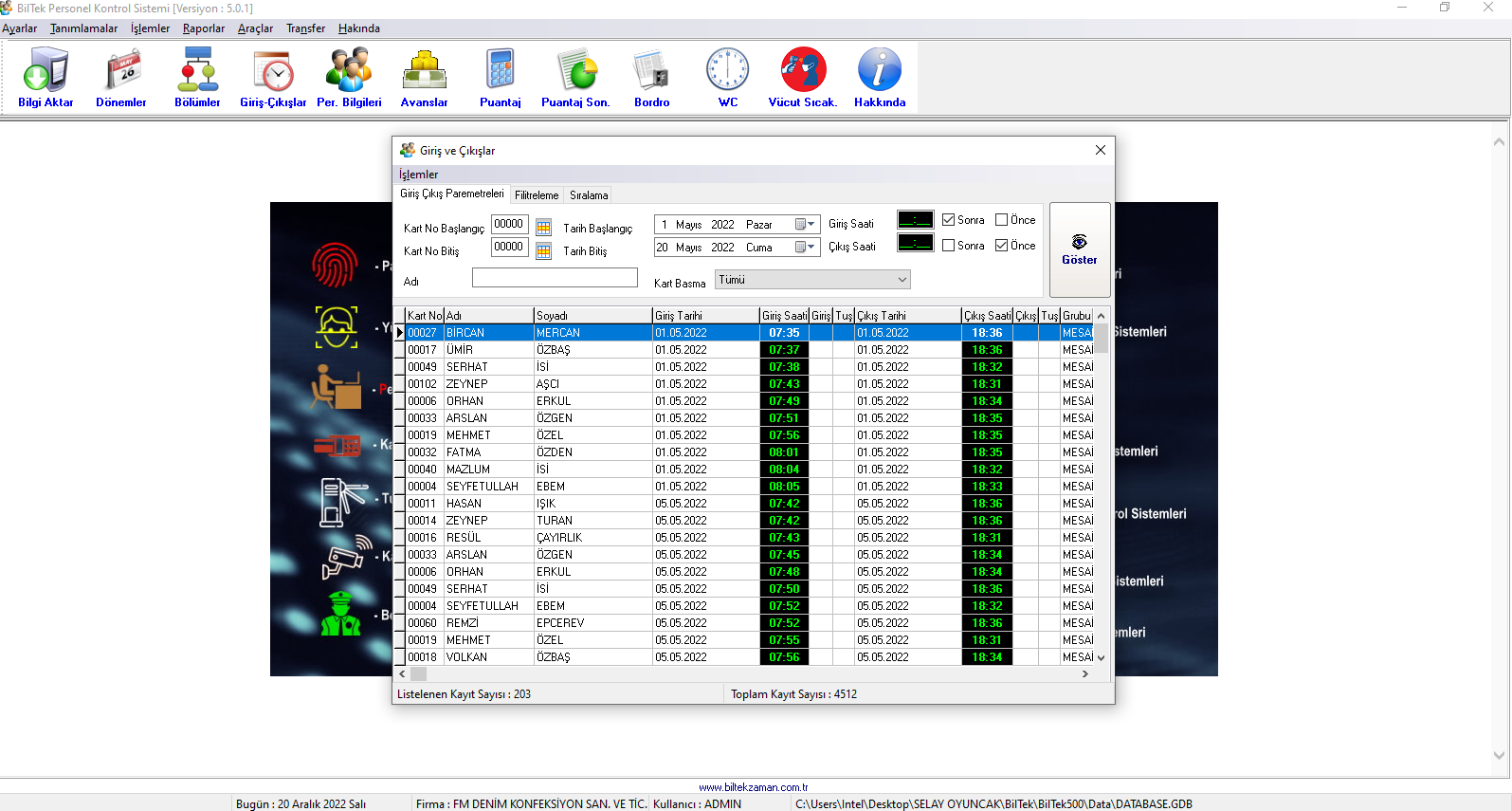Click the Adı name input field

coord(555,277)
